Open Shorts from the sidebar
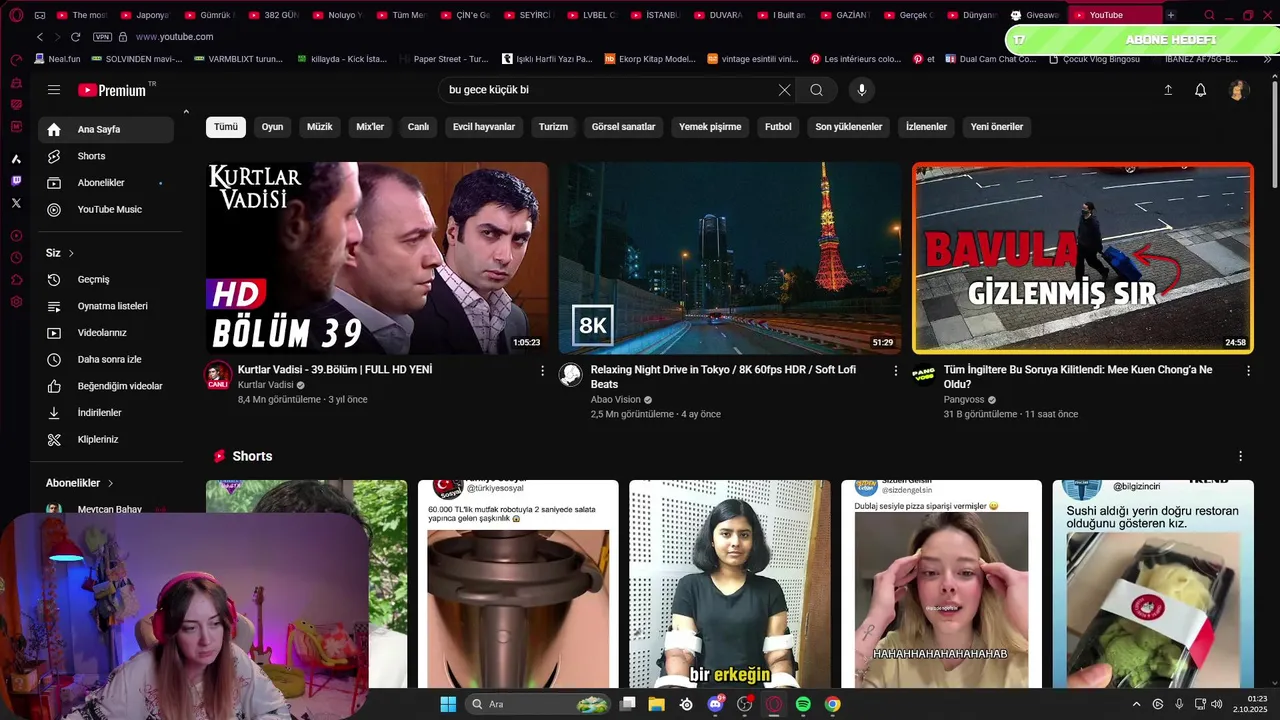 [x=106, y=156]
